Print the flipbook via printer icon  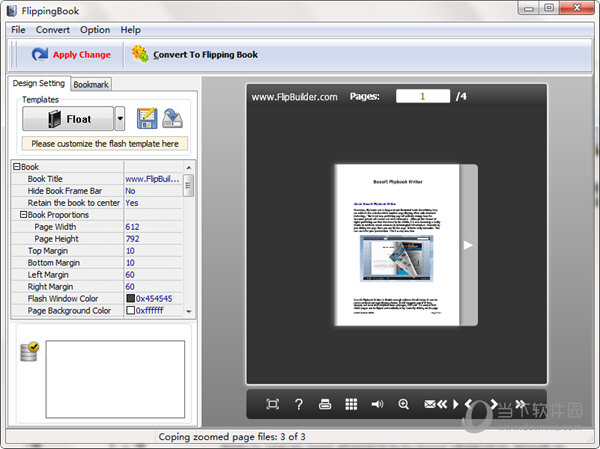(325, 404)
